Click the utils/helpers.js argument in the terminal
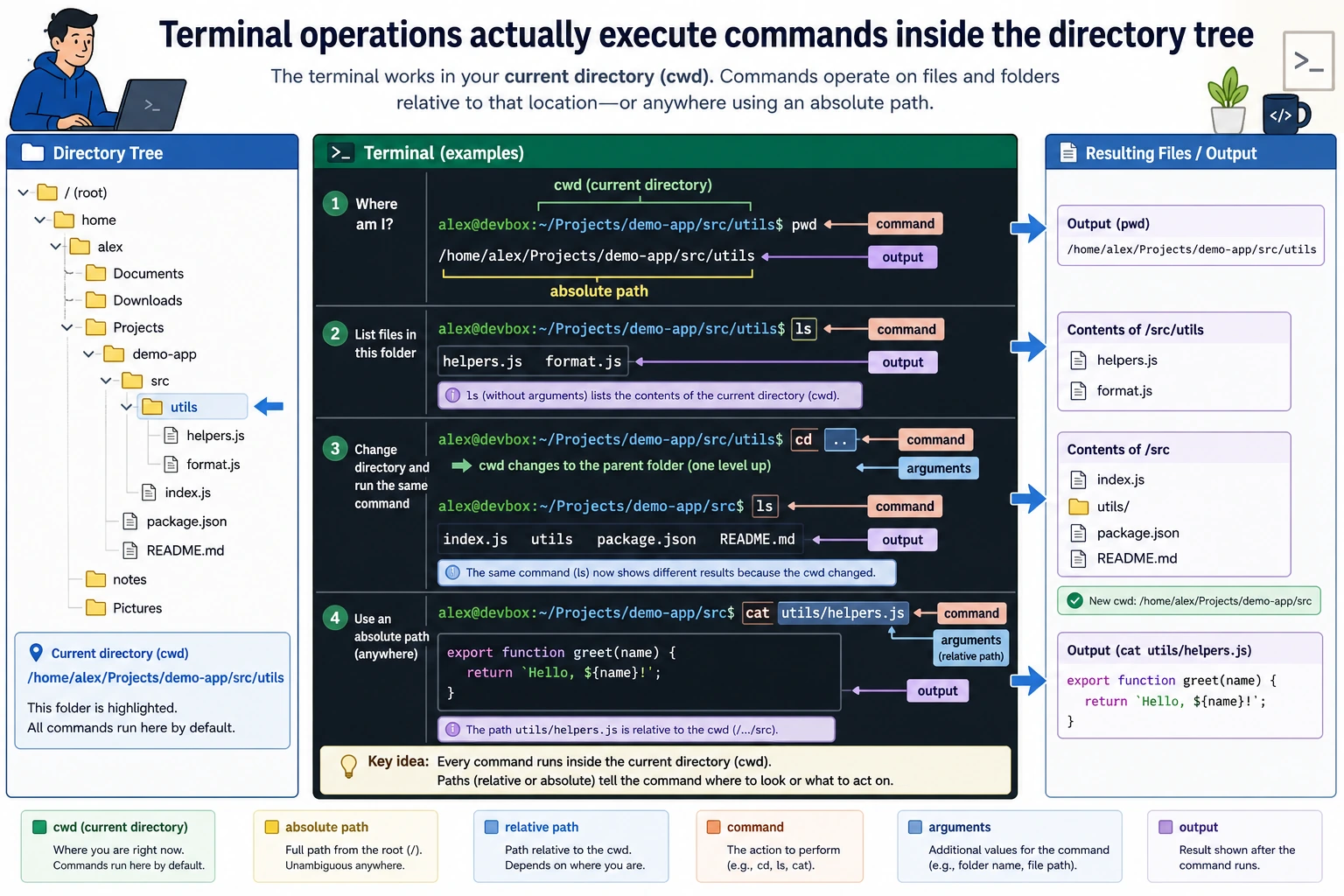 tap(843, 612)
